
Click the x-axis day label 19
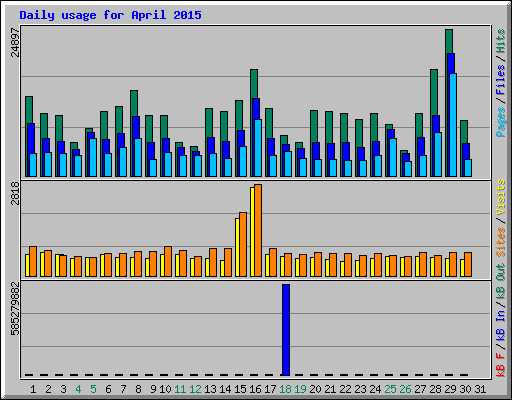click(x=300, y=389)
